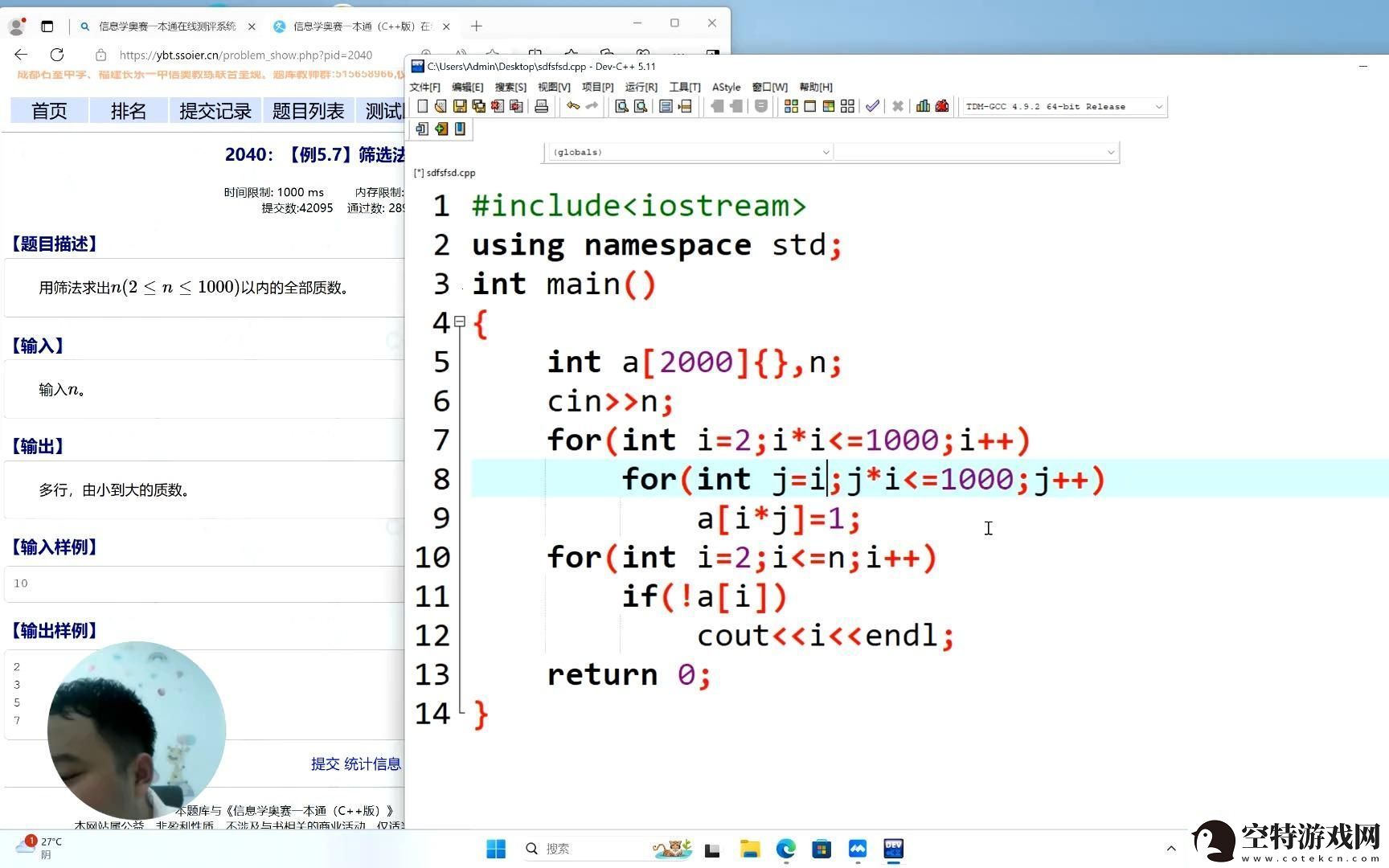The width and height of the screenshot is (1389, 868).
Task: Open the TDM-GCC 4.9.2 compiler dropdown
Action: [1064, 106]
